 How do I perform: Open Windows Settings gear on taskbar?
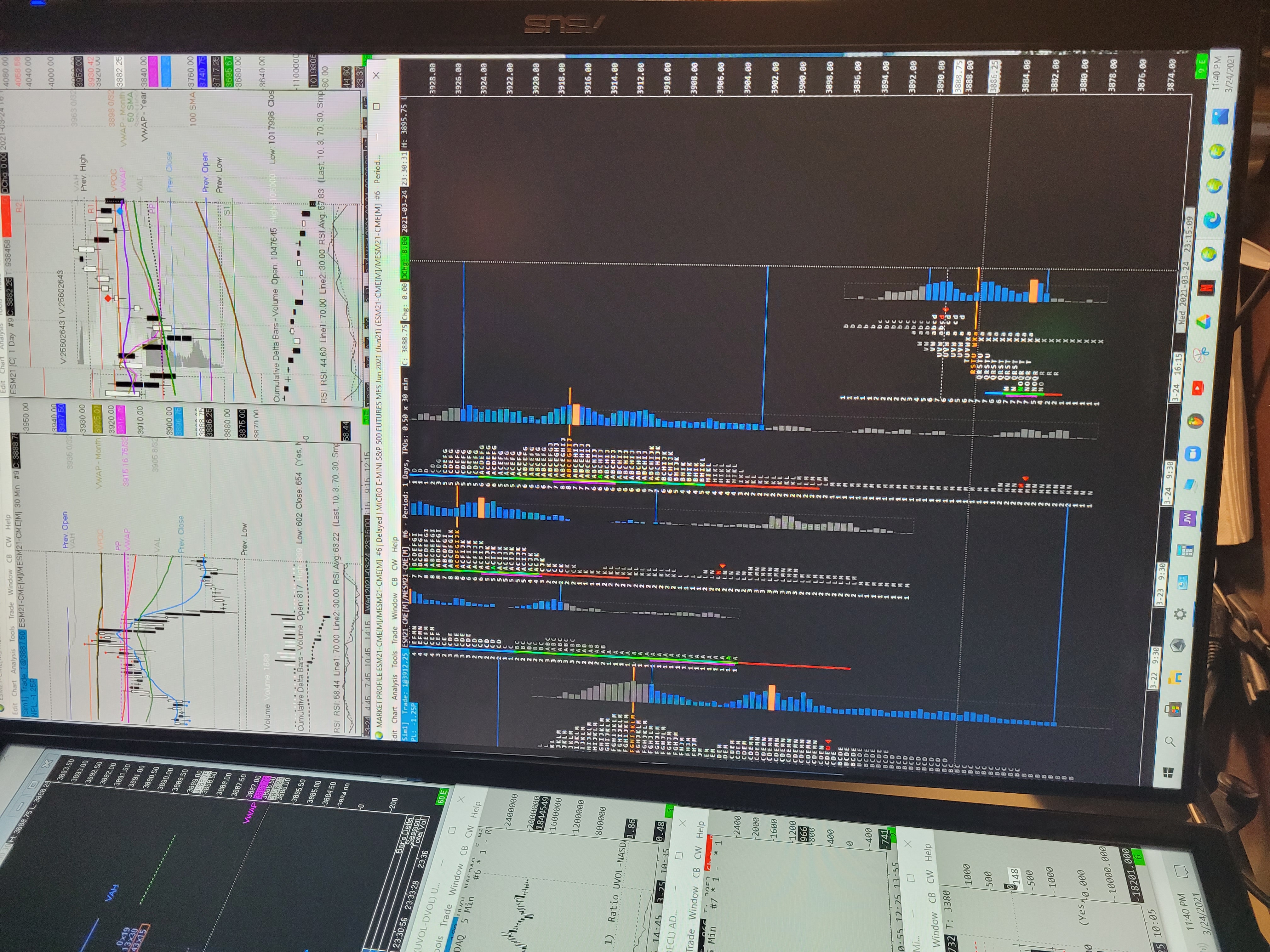tap(1180, 614)
